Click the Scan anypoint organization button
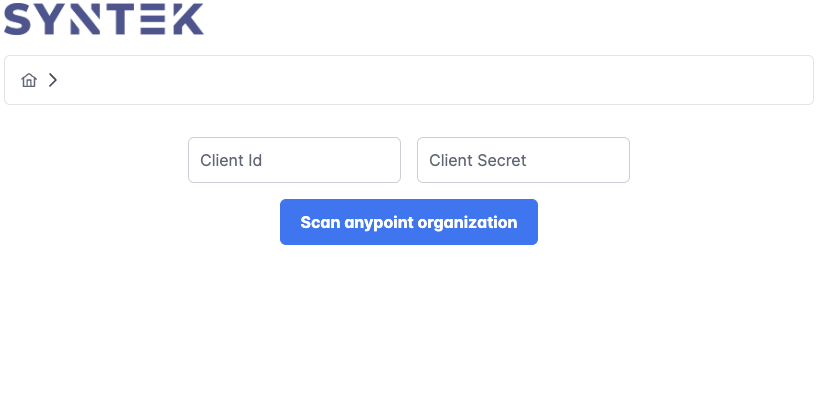The width and height of the screenshot is (816, 404). click(x=409, y=222)
